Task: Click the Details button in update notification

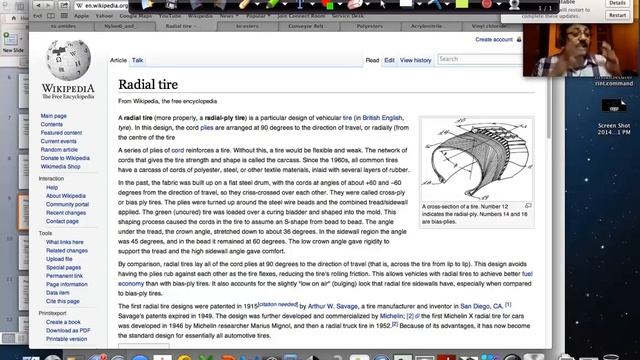Action: point(617,3)
